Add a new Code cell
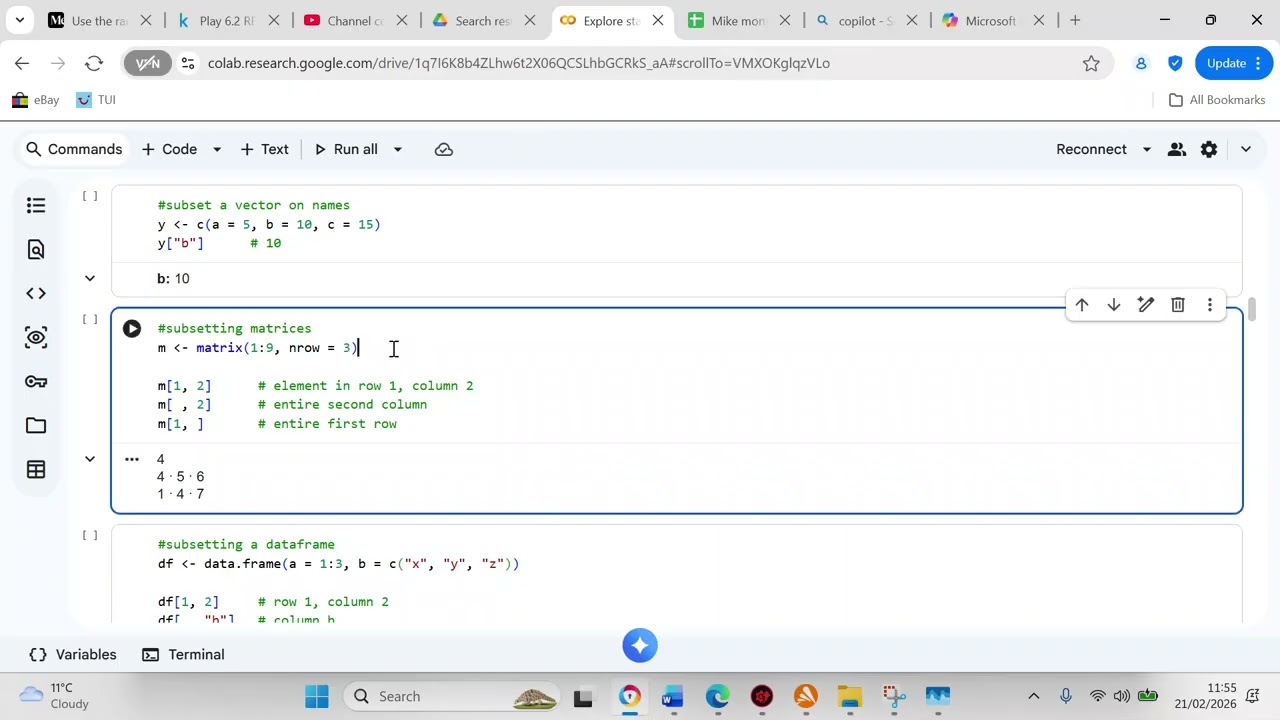 coord(170,149)
